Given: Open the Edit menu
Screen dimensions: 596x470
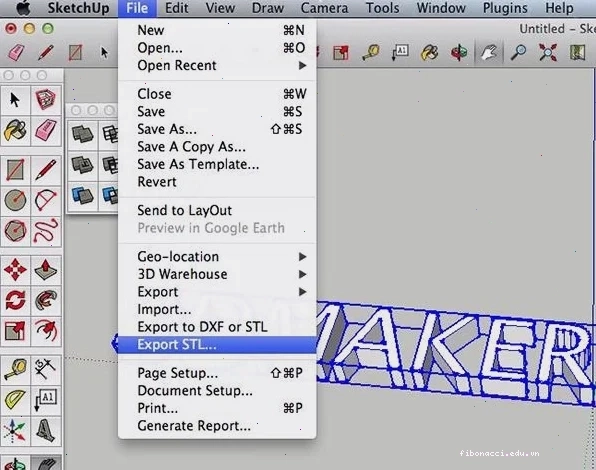Looking at the screenshot, I should [x=176, y=8].
